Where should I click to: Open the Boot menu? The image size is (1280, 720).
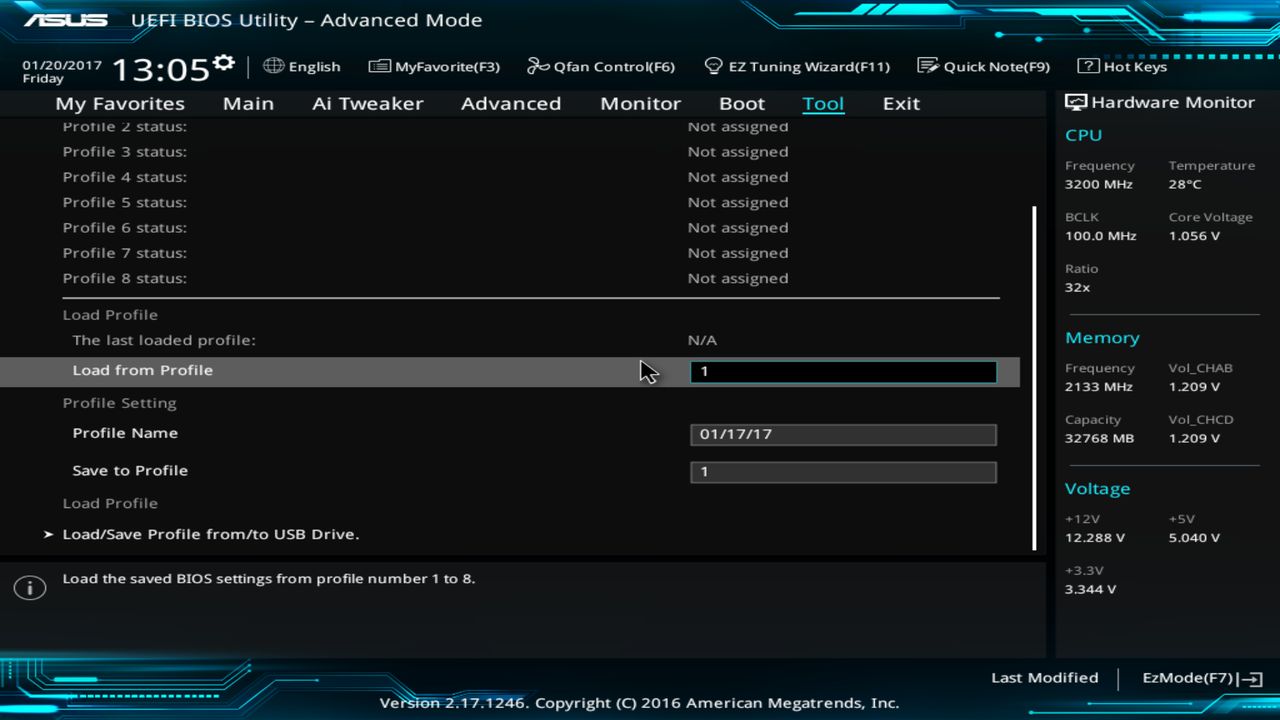(x=742, y=103)
